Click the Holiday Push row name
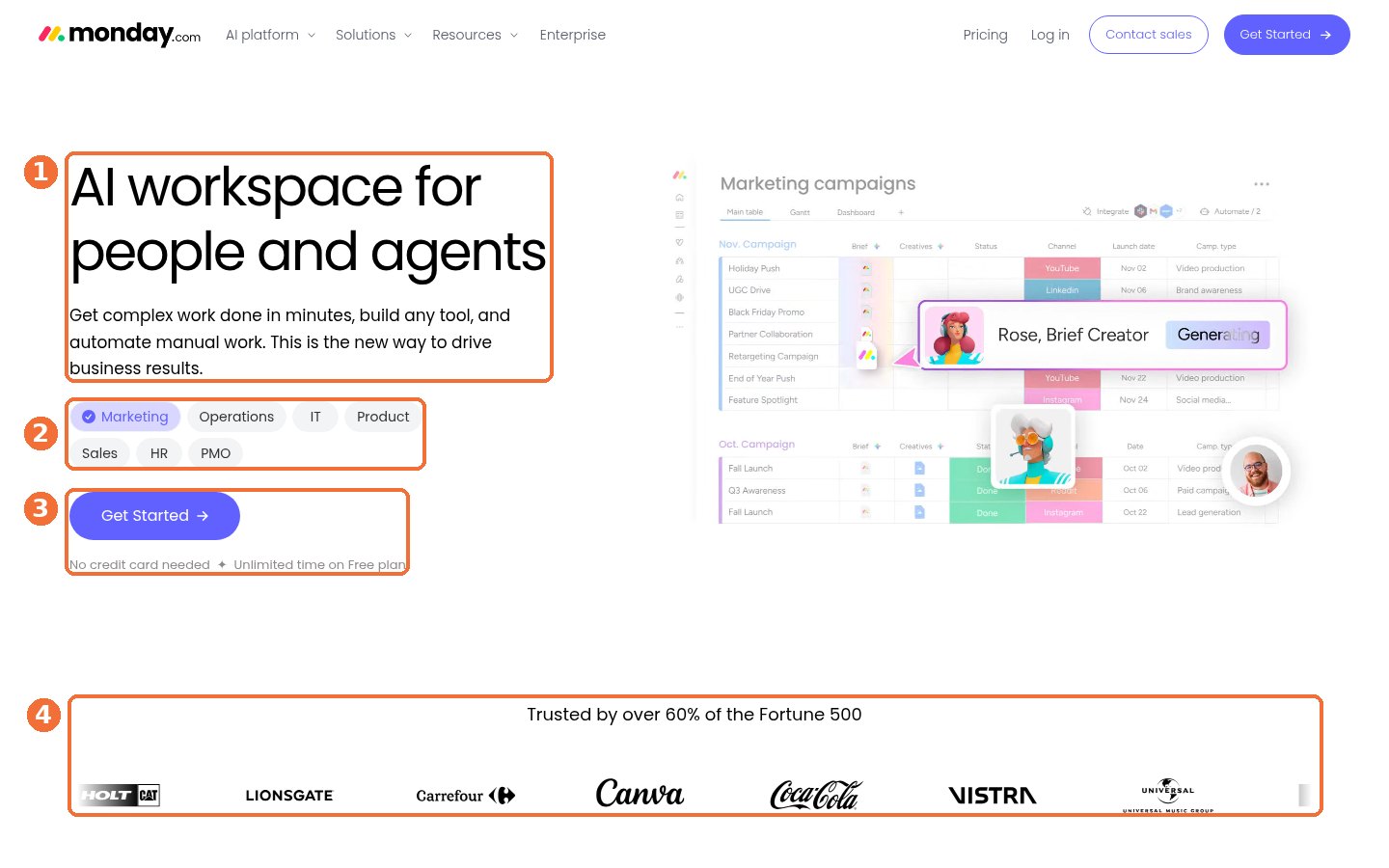Viewport: 1389px width, 868px height. point(754,268)
